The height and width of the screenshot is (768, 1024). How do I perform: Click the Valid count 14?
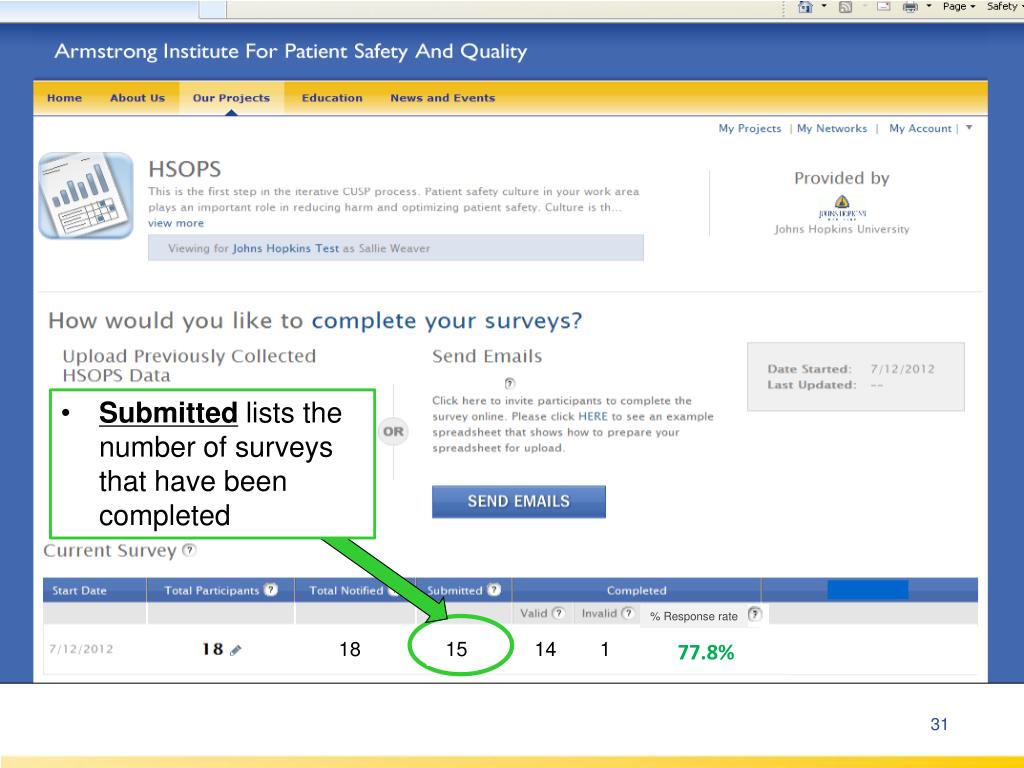pyautogui.click(x=545, y=649)
